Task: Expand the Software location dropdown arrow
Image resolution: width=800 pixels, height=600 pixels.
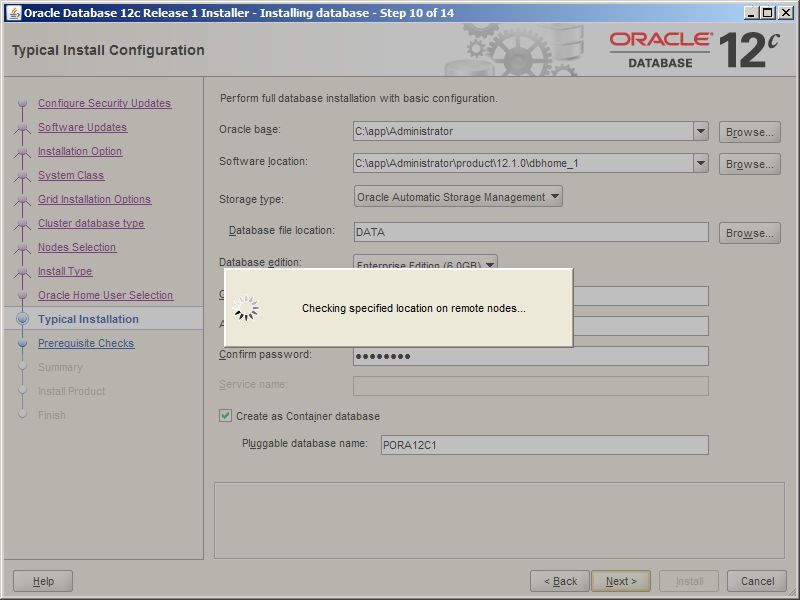Action: pos(701,163)
